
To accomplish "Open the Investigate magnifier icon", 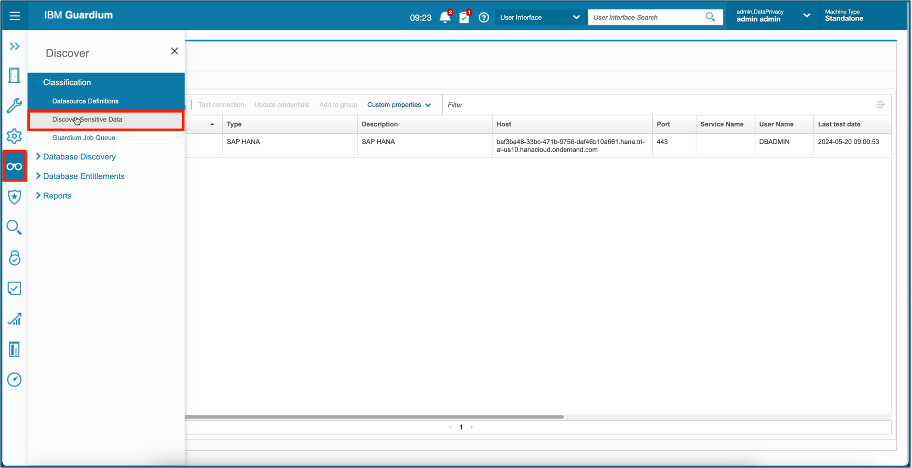I will coord(15,227).
